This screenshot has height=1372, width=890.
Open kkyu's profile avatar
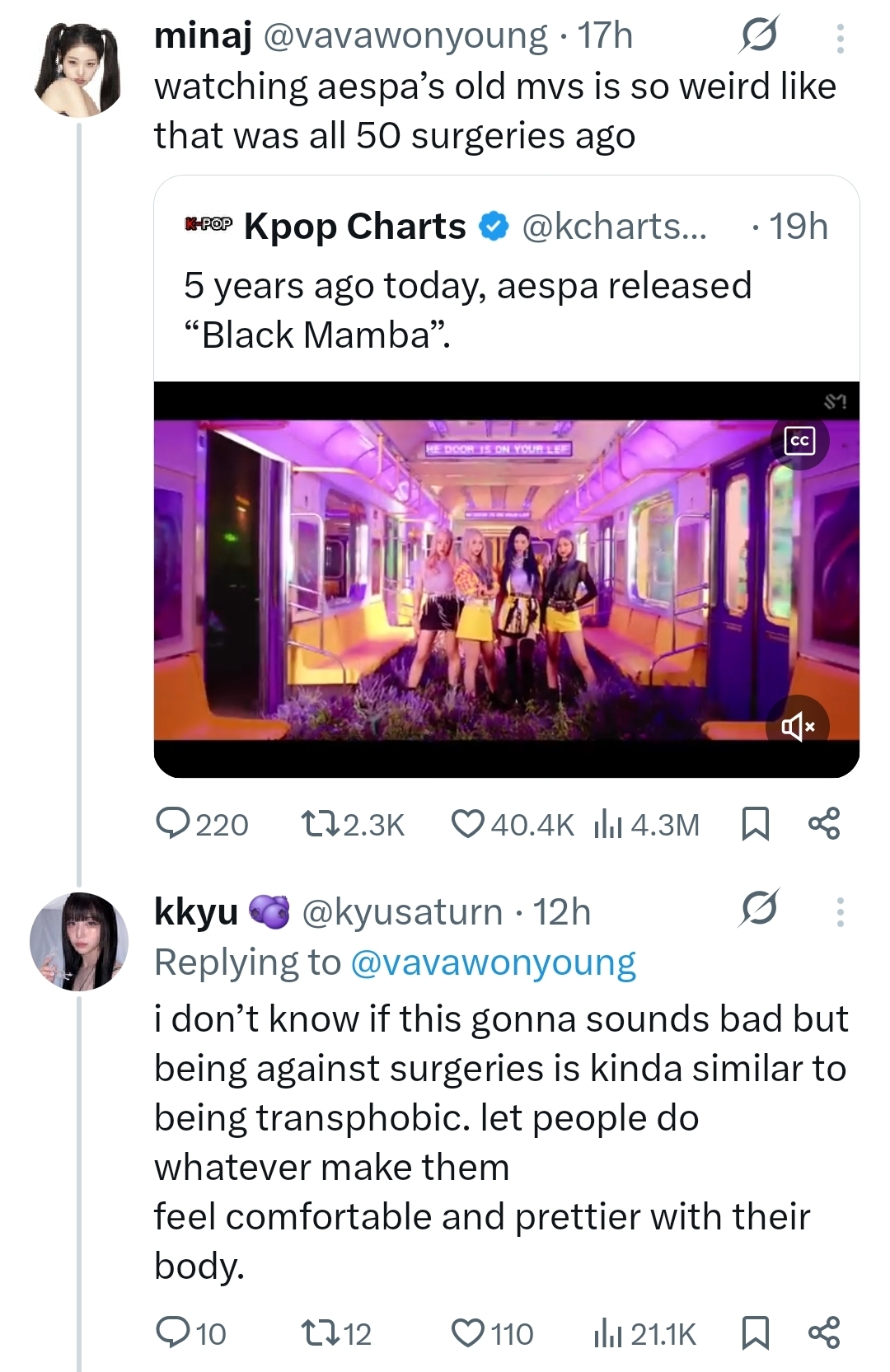(79, 940)
